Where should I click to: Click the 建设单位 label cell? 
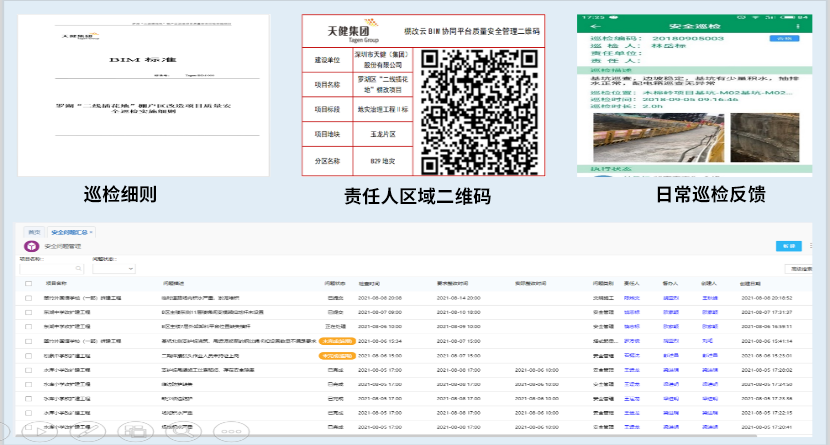328,60
